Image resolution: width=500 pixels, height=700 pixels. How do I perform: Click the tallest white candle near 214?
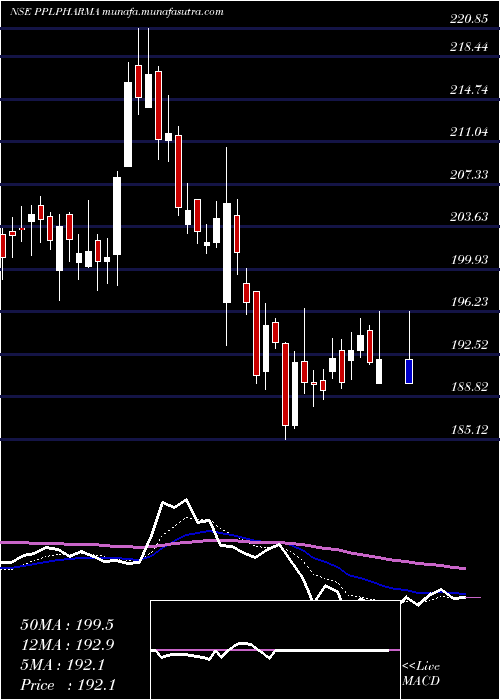(x=128, y=124)
